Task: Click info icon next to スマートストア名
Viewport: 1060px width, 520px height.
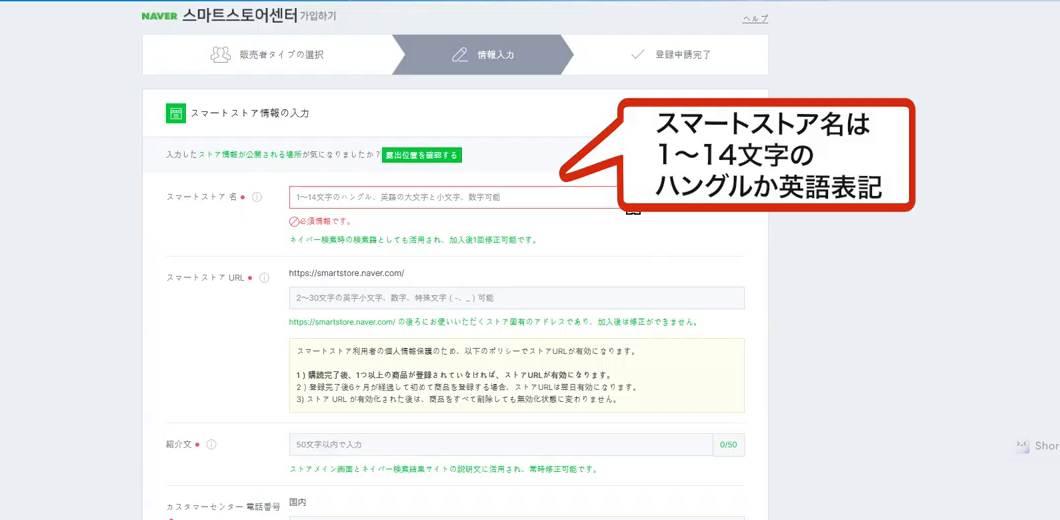Action: tap(257, 197)
